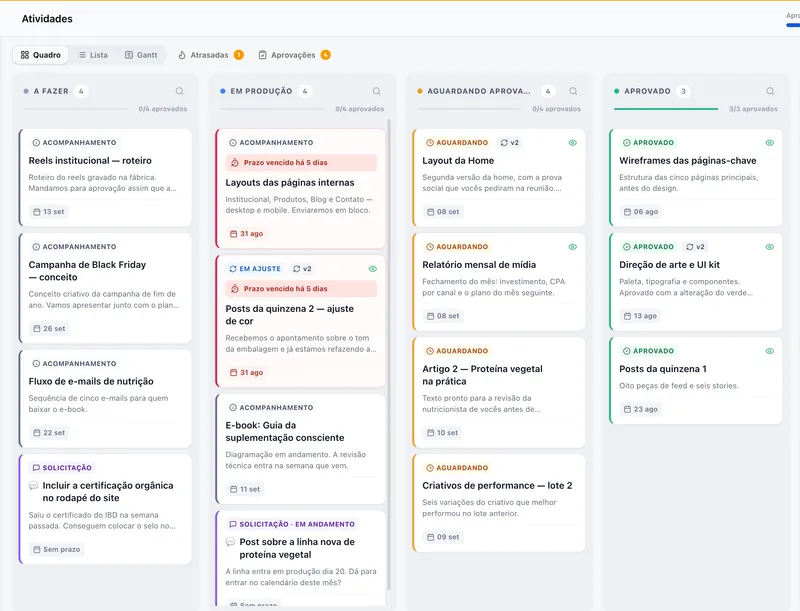
Task: Open Criativos de performance — lote 2 card
Action: pos(499,503)
